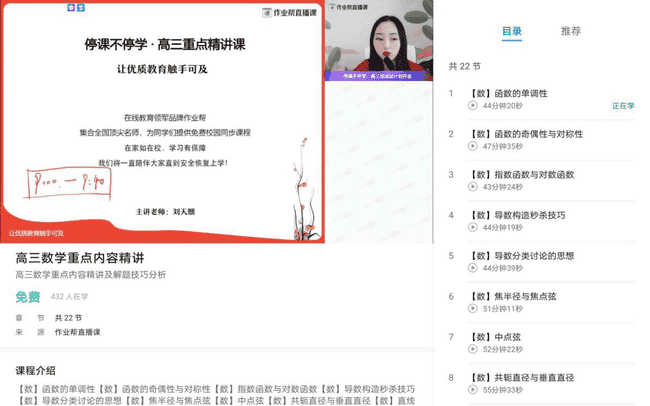Open the 推荐 tab
Image resolution: width=650 pixels, height=406 pixels.
[x=571, y=31]
